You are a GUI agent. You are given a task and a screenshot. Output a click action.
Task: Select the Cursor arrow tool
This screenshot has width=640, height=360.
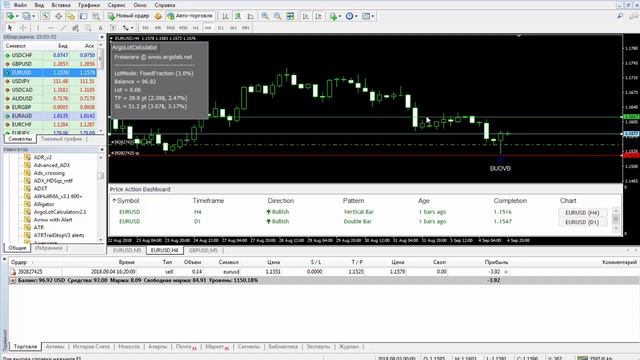pyautogui.click(x=10, y=28)
